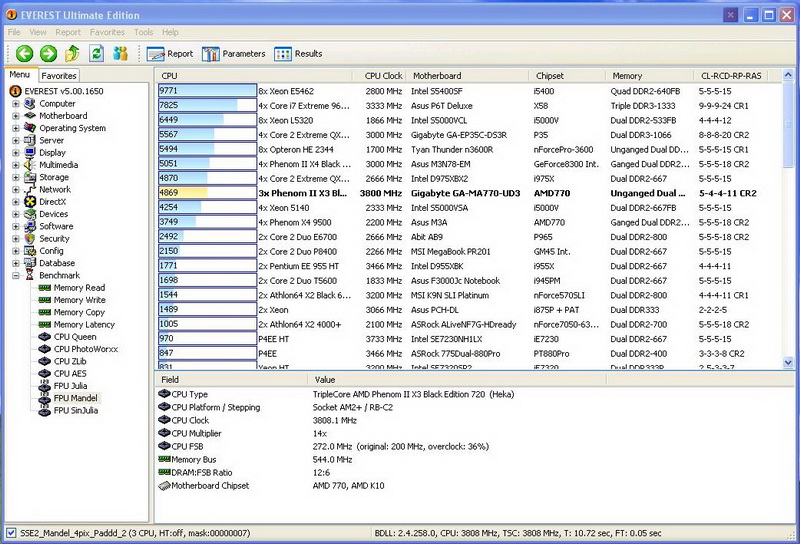Open the Report toolbar button
Screen dimensions: 800x544
click(x=170, y=54)
